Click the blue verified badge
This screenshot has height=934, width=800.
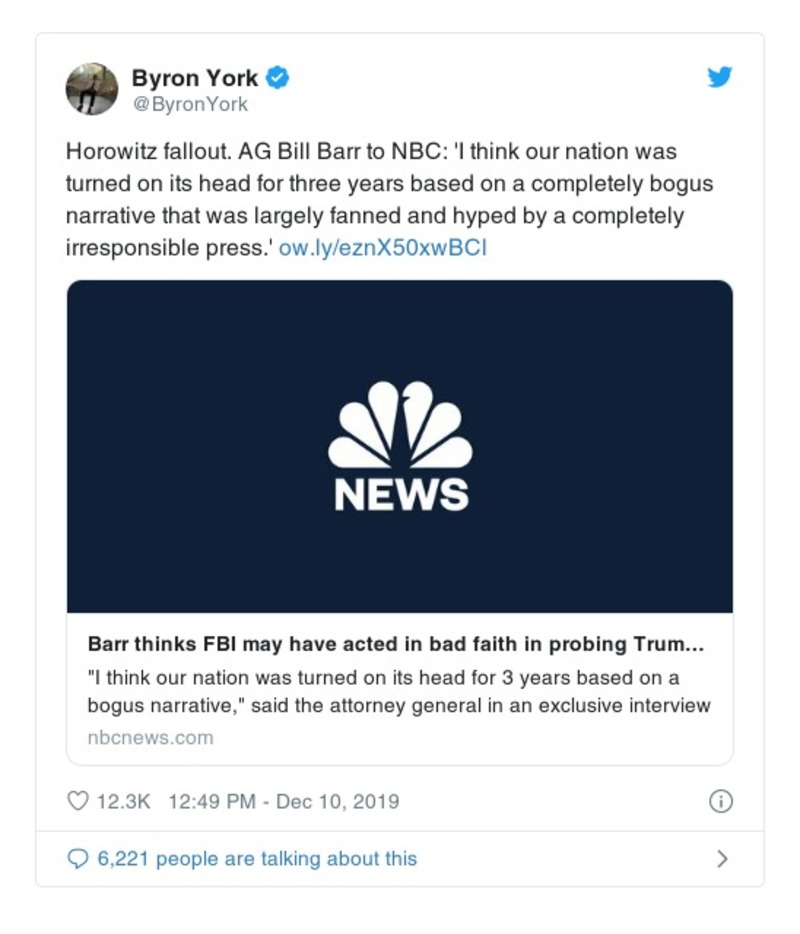tap(279, 77)
